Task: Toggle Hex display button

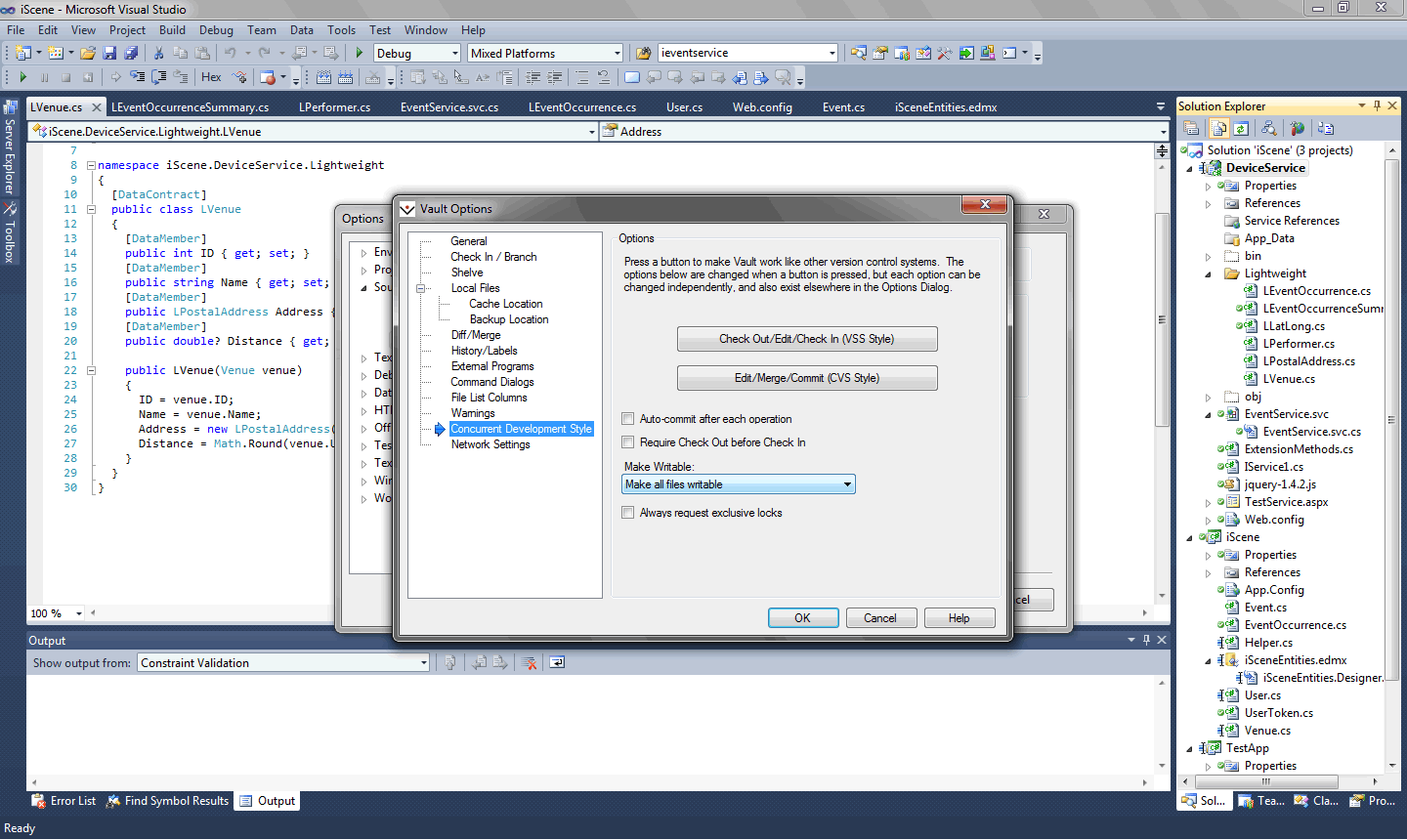Action: [211, 77]
